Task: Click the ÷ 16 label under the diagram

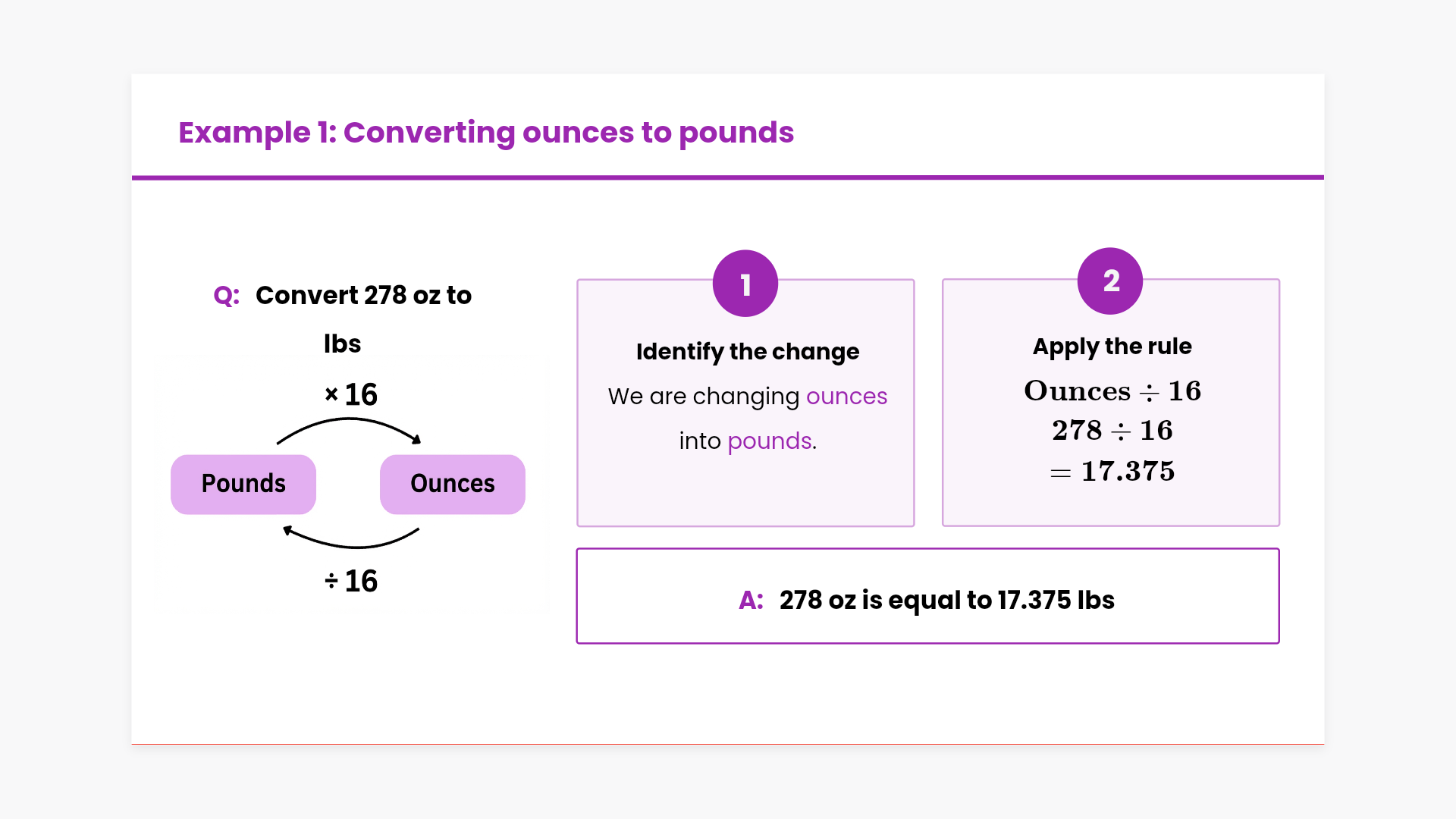Action: [x=351, y=582]
